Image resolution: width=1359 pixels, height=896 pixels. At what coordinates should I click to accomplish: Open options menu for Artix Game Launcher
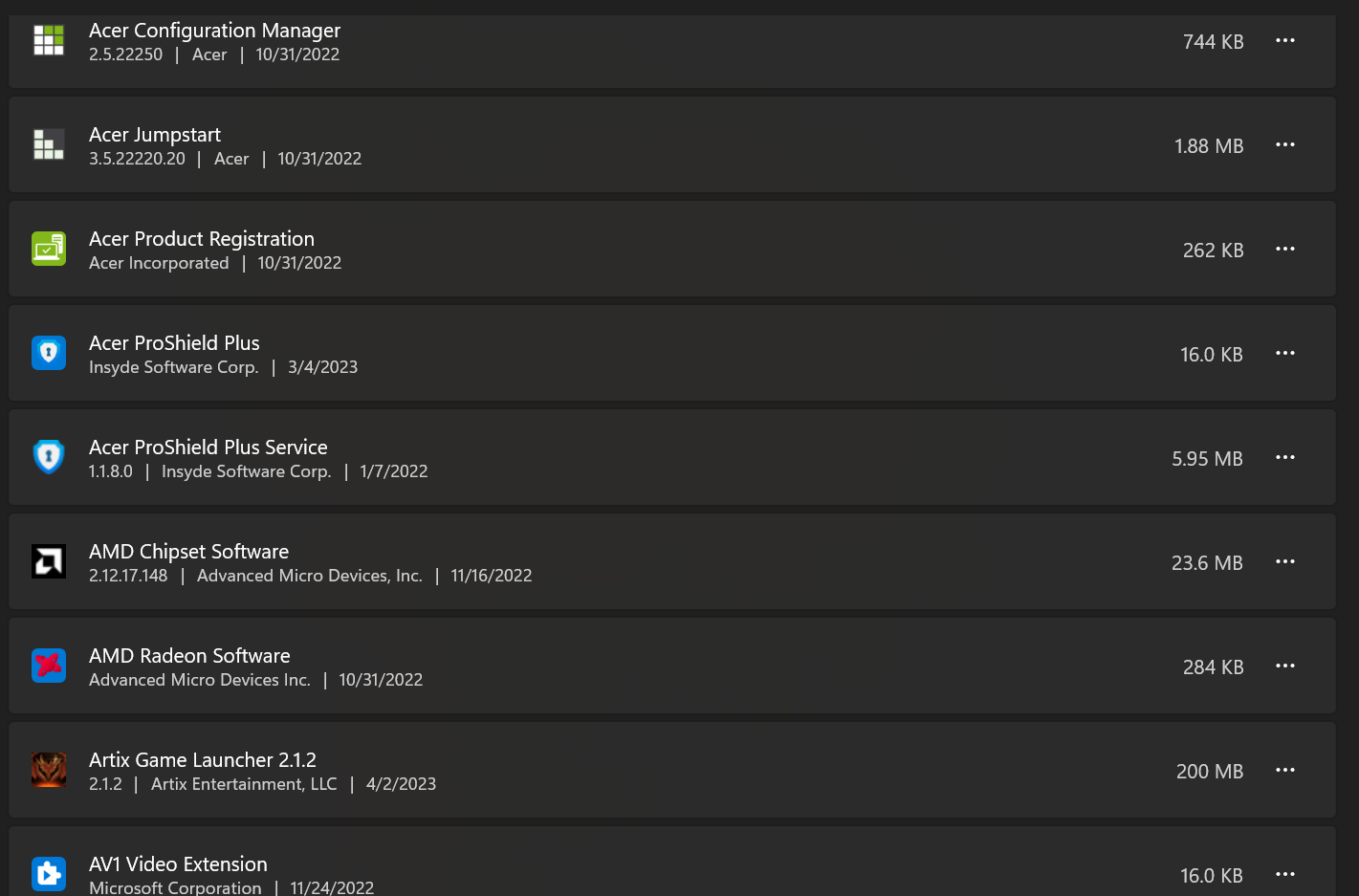click(x=1285, y=770)
